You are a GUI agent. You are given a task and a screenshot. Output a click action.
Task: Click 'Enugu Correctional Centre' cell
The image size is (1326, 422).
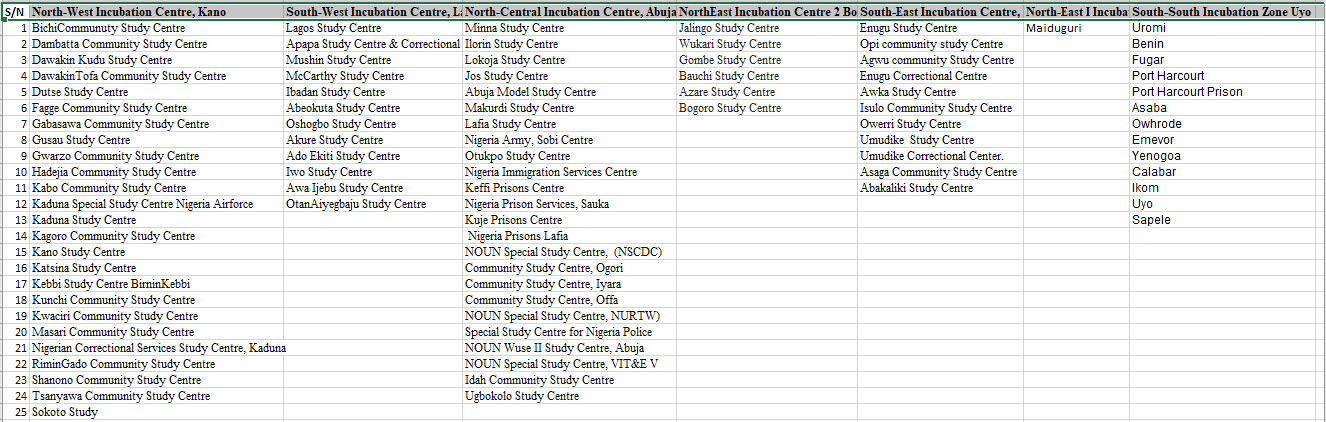[940, 76]
